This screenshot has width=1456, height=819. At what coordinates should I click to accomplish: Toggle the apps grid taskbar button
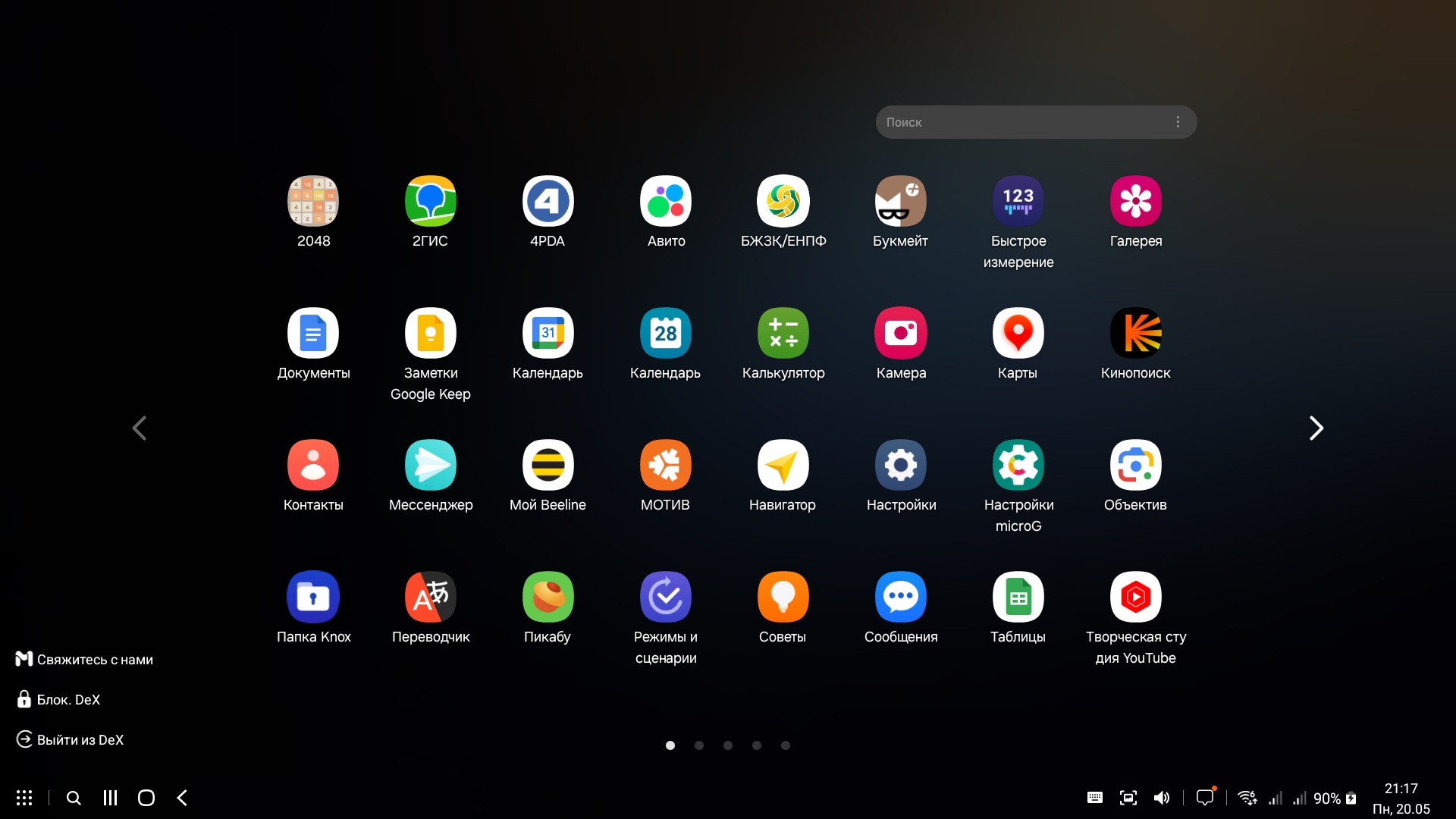(x=24, y=798)
